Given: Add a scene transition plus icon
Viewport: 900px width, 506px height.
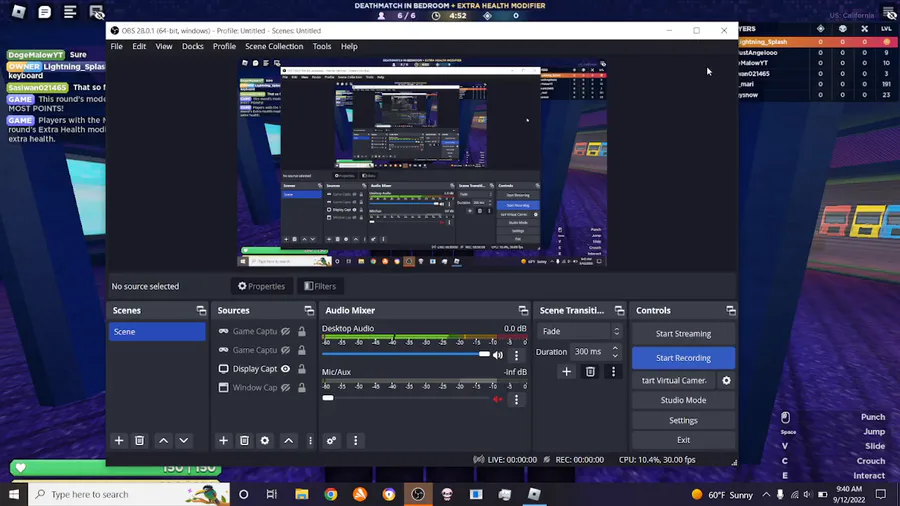Looking at the screenshot, I should (x=567, y=372).
